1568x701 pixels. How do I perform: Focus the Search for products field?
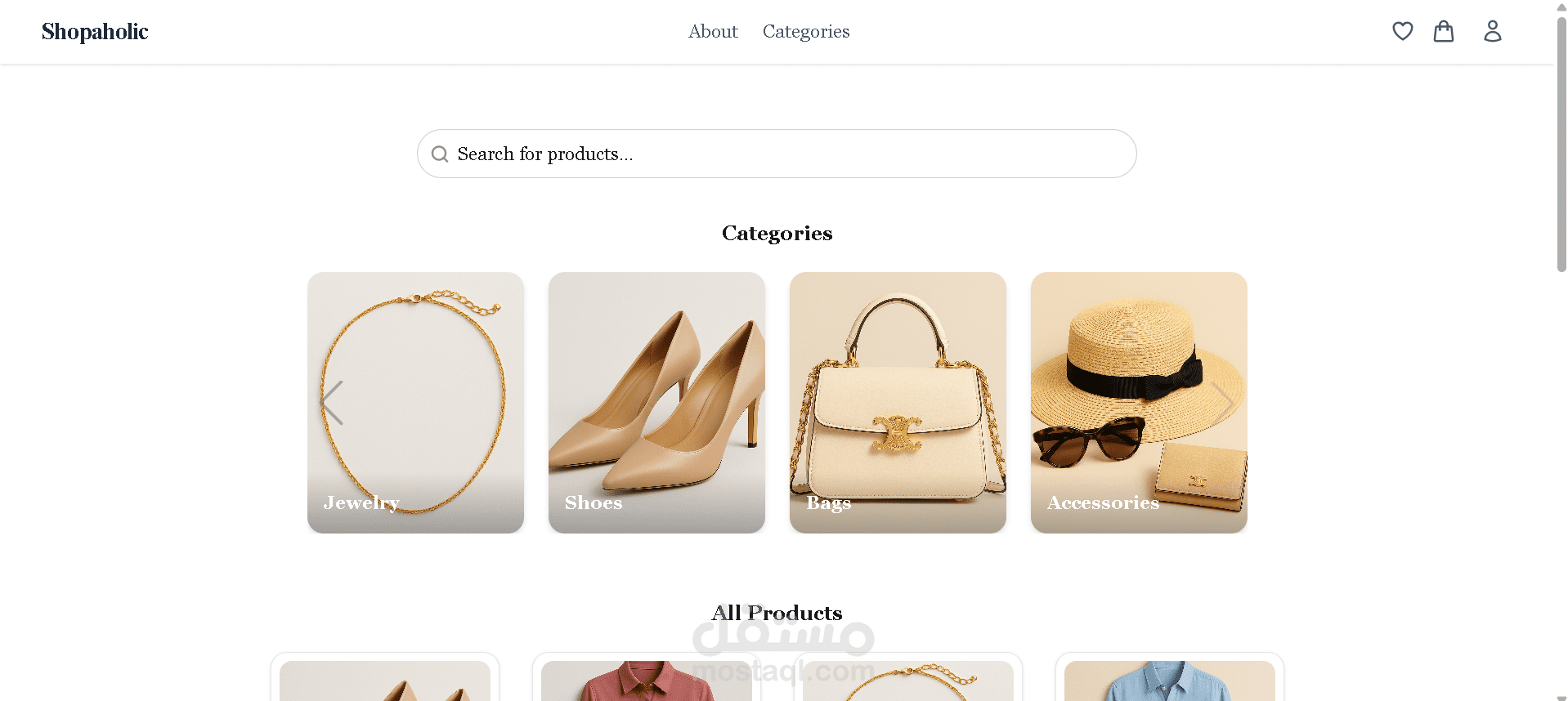[x=777, y=154]
